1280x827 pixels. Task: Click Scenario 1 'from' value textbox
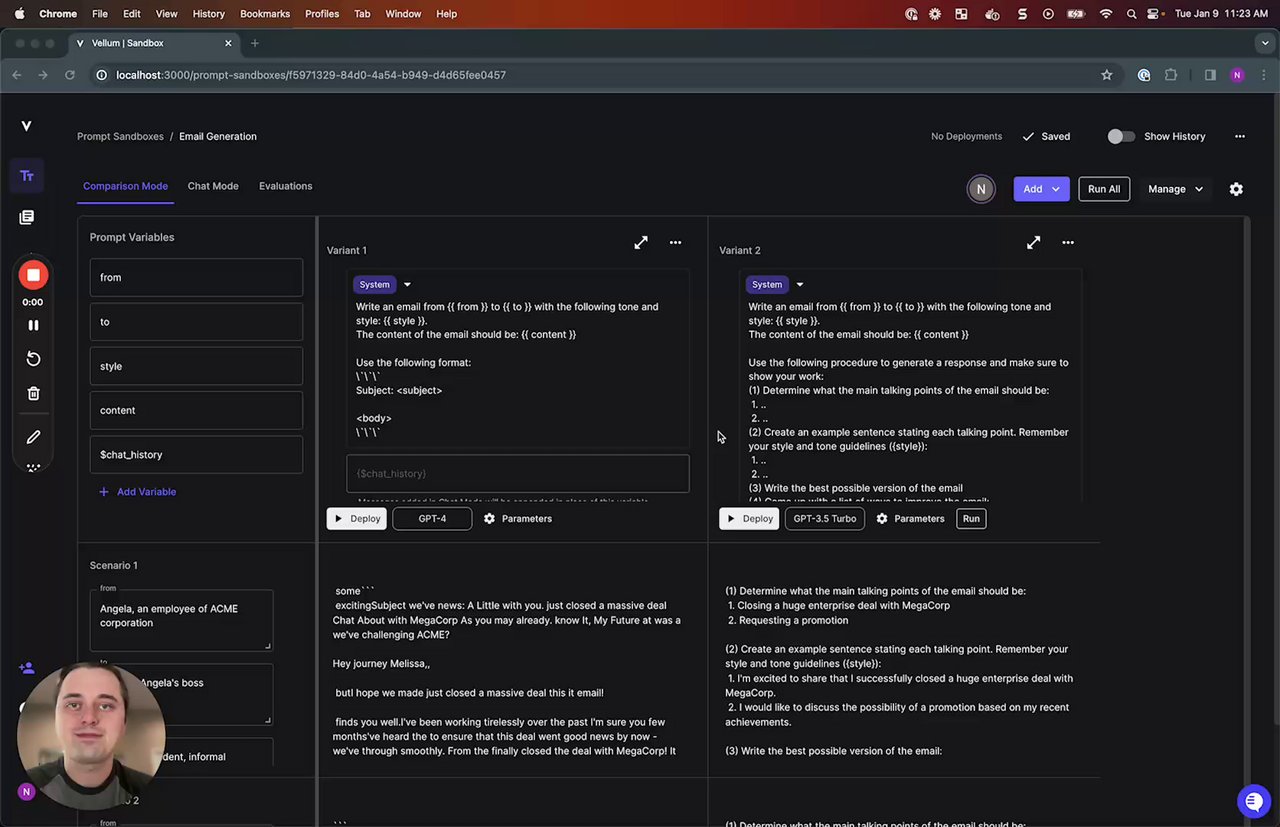pos(181,620)
